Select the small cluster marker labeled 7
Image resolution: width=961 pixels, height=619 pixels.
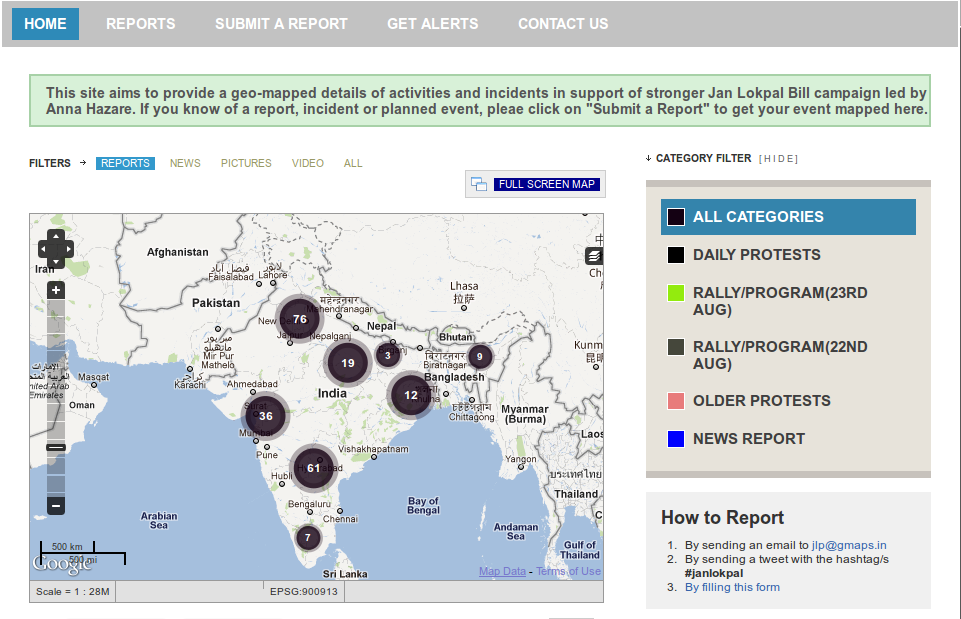[308, 537]
